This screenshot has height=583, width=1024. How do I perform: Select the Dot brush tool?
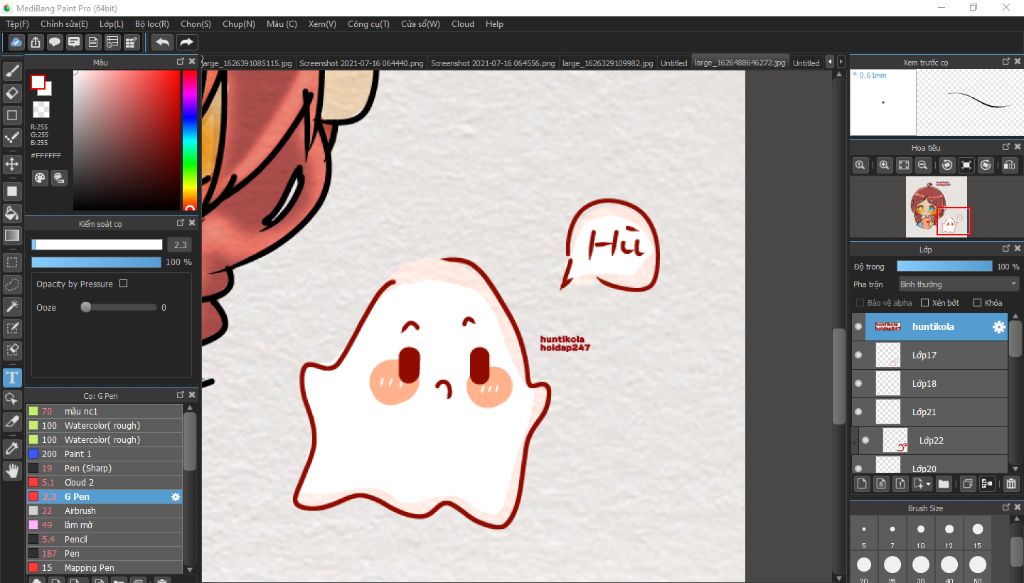point(12,137)
